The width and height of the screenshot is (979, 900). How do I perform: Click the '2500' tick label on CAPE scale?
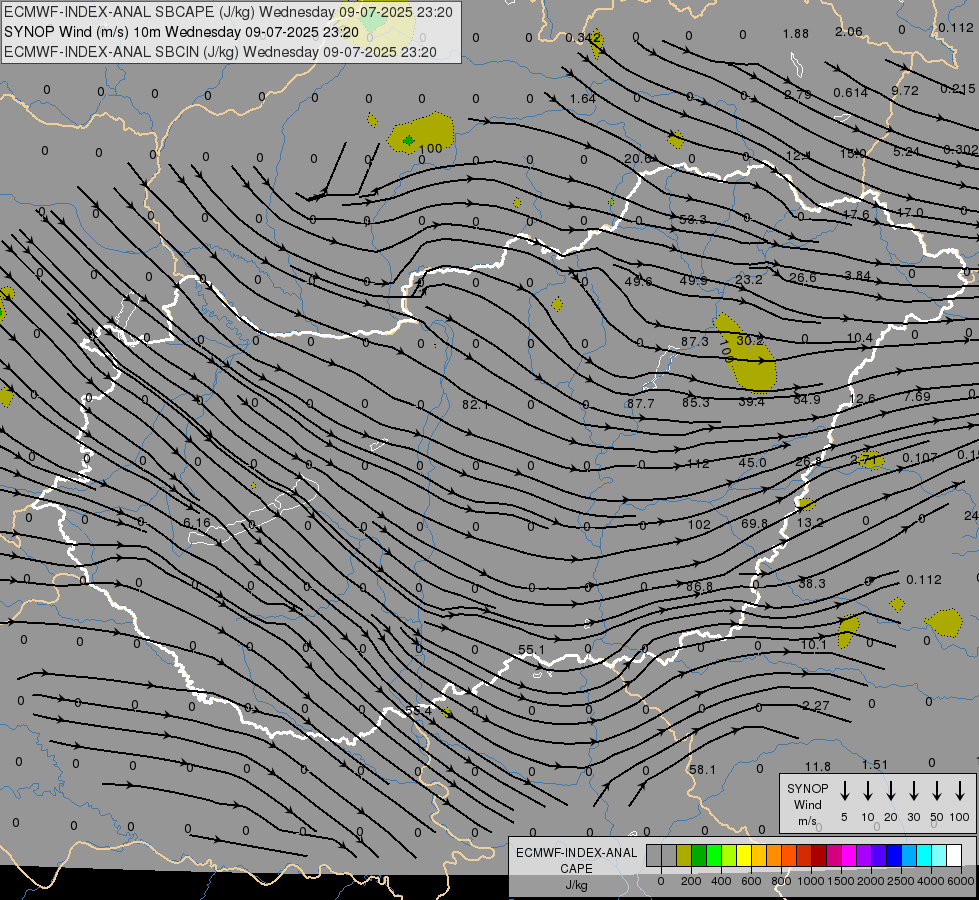coord(901,881)
